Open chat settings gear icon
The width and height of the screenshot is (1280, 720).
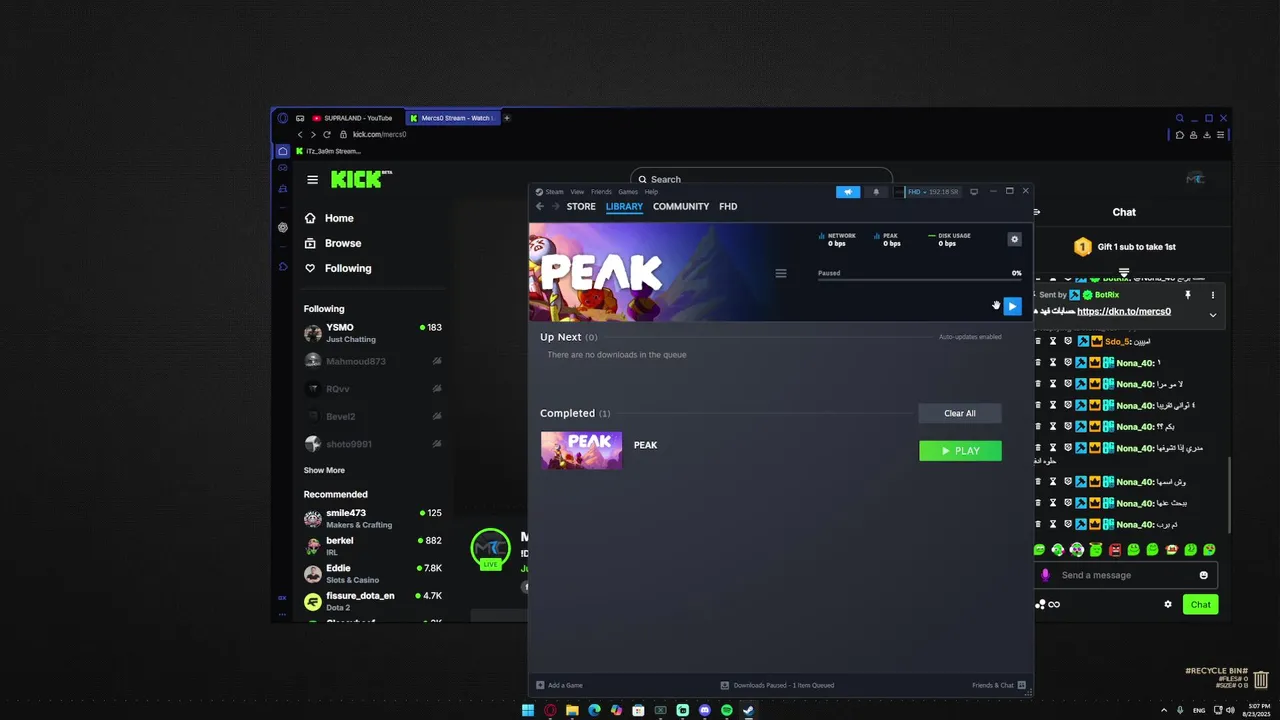[1168, 604]
